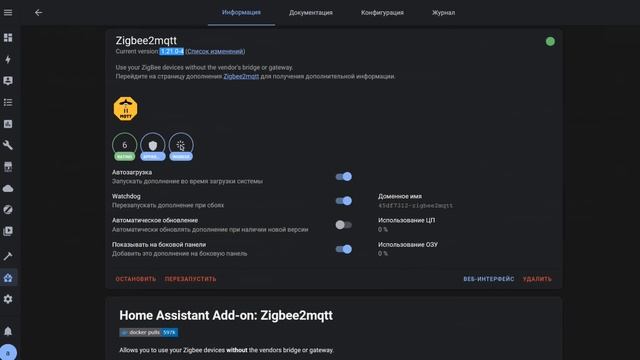Click the Zigbee2mqtt card title
The image size is (640, 360).
(146, 40)
